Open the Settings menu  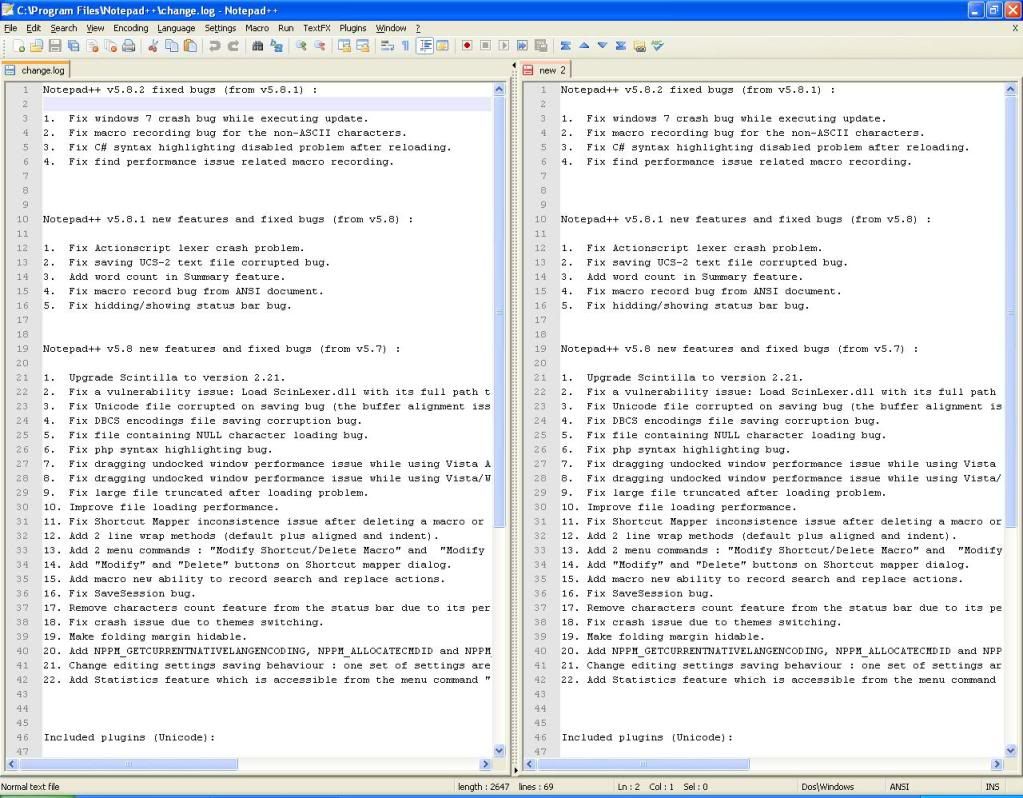pyautogui.click(x=220, y=28)
